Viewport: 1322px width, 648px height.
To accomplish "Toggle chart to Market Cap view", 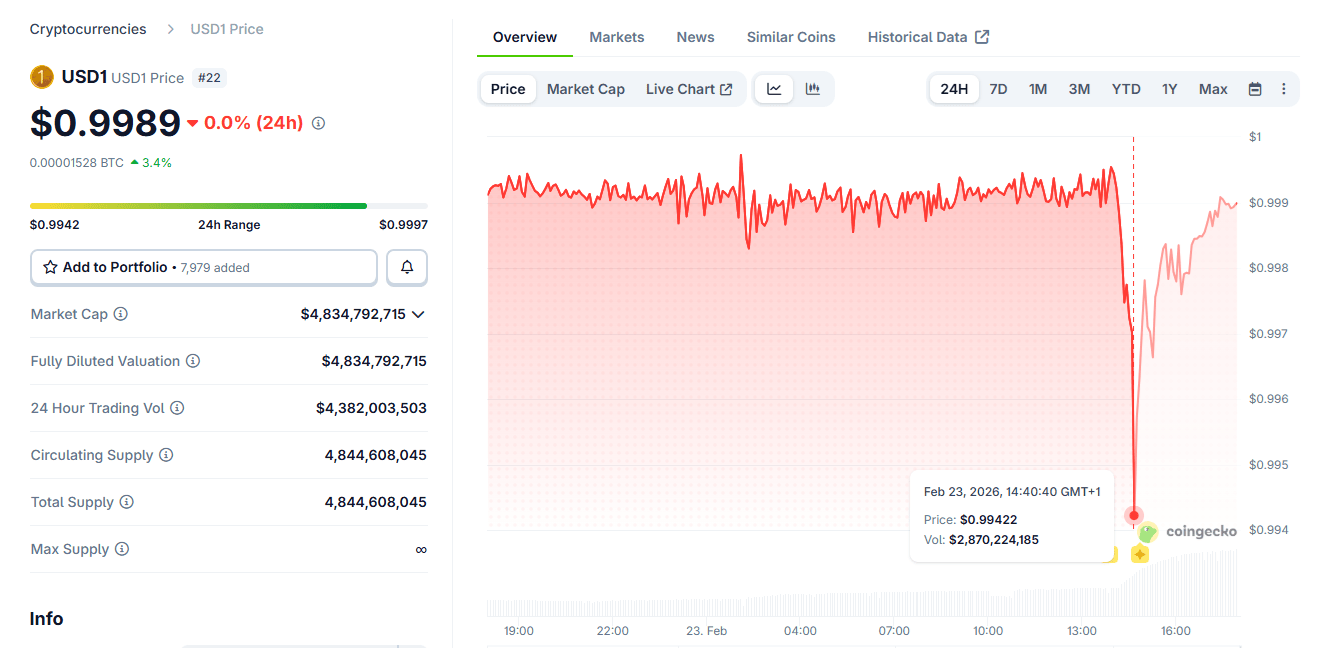I will point(585,89).
